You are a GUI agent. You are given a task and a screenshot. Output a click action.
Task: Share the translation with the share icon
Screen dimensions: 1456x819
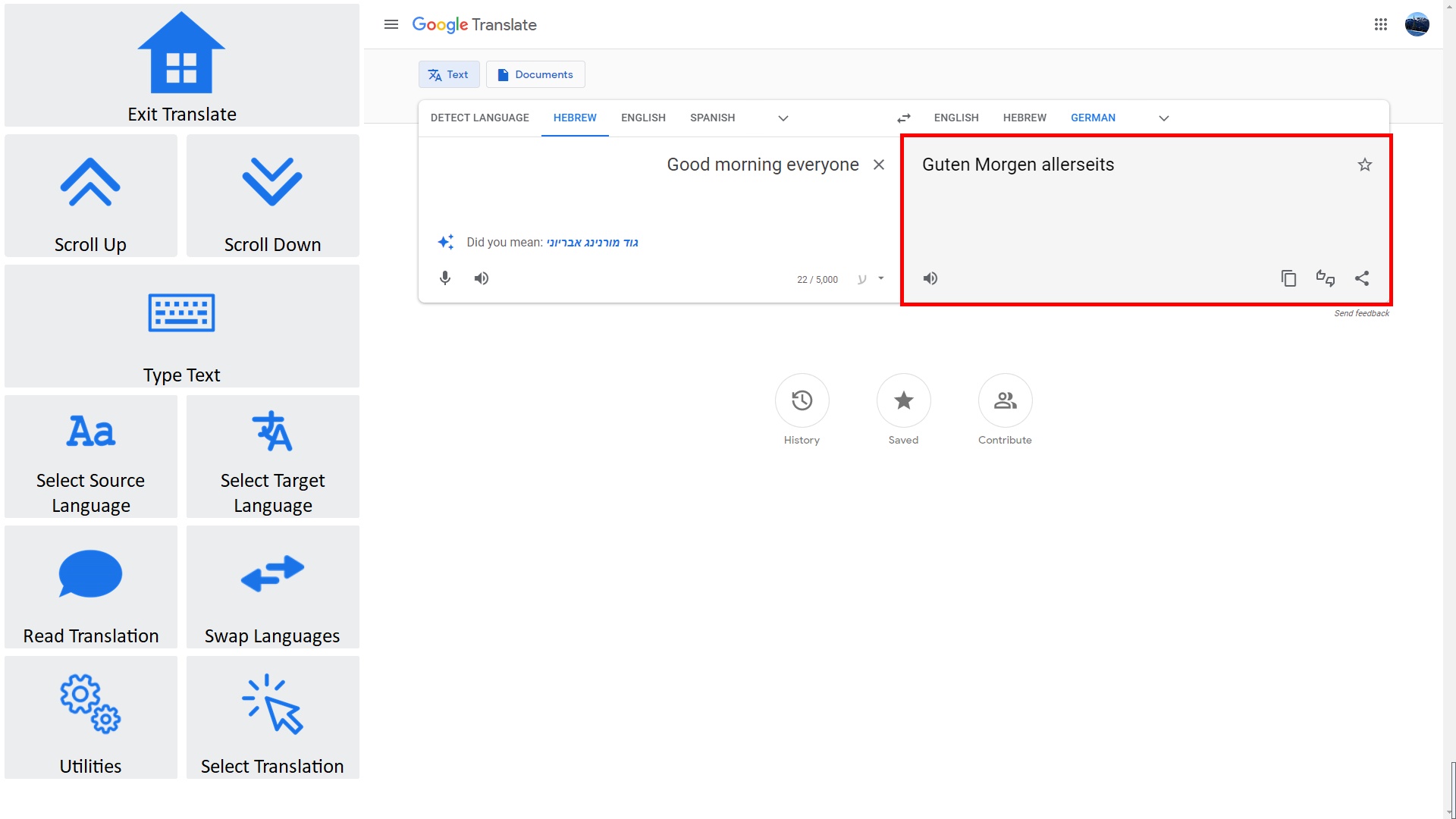[x=1362, y=278]
